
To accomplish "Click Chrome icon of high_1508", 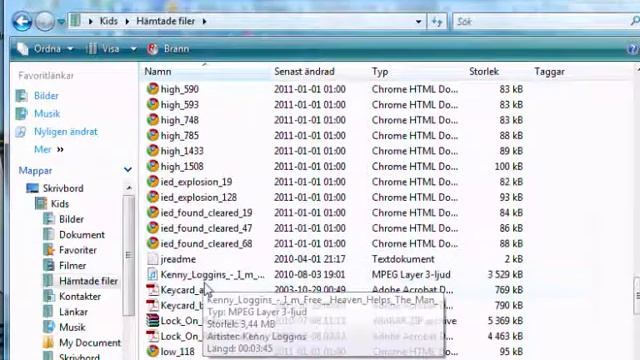I will (x=153, y=166).
